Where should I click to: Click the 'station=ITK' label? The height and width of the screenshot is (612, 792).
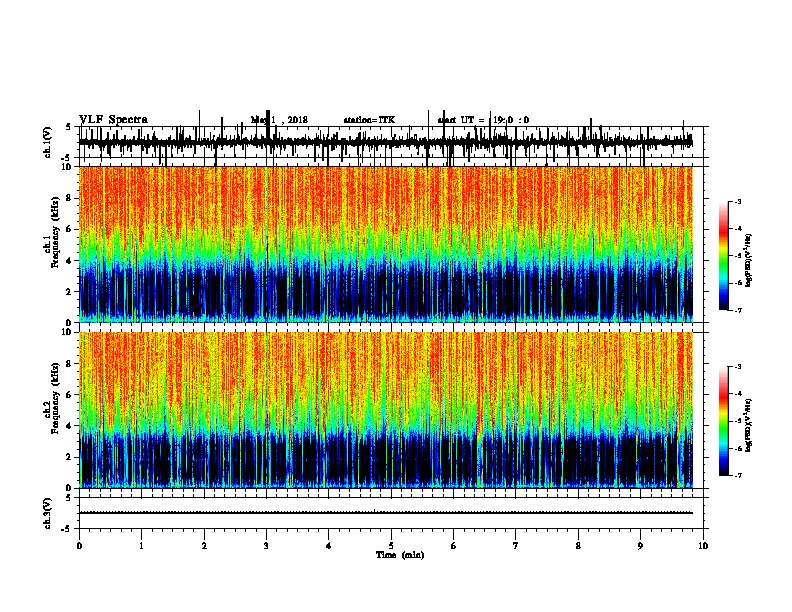tap(369, 120)
